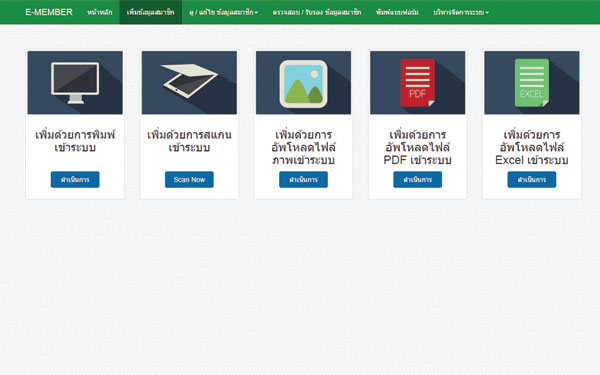
Task: Click the landscape picture icon
Action: click(x=303, y=84)
